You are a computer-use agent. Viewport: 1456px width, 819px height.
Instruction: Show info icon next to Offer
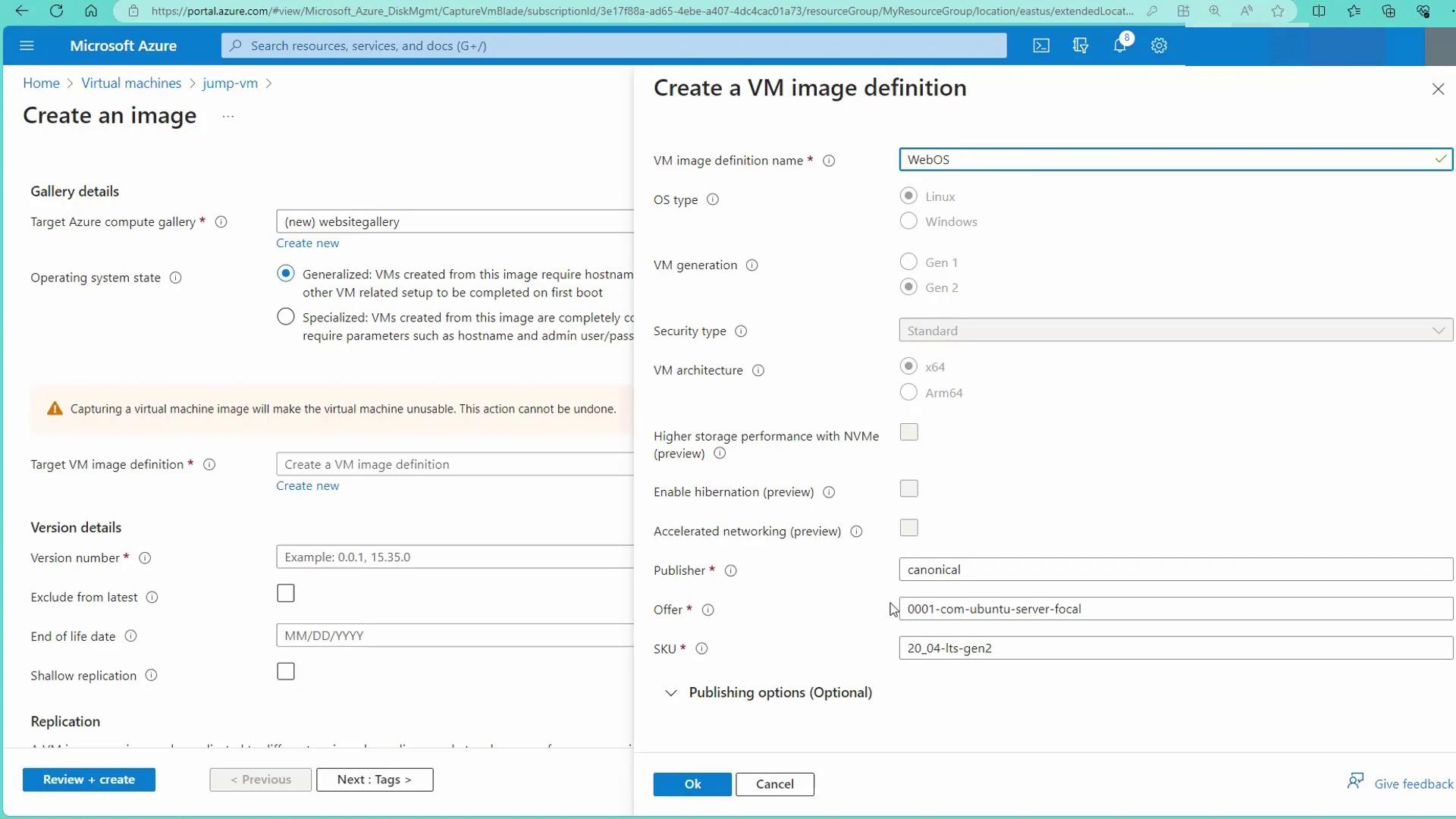(708, 610)
